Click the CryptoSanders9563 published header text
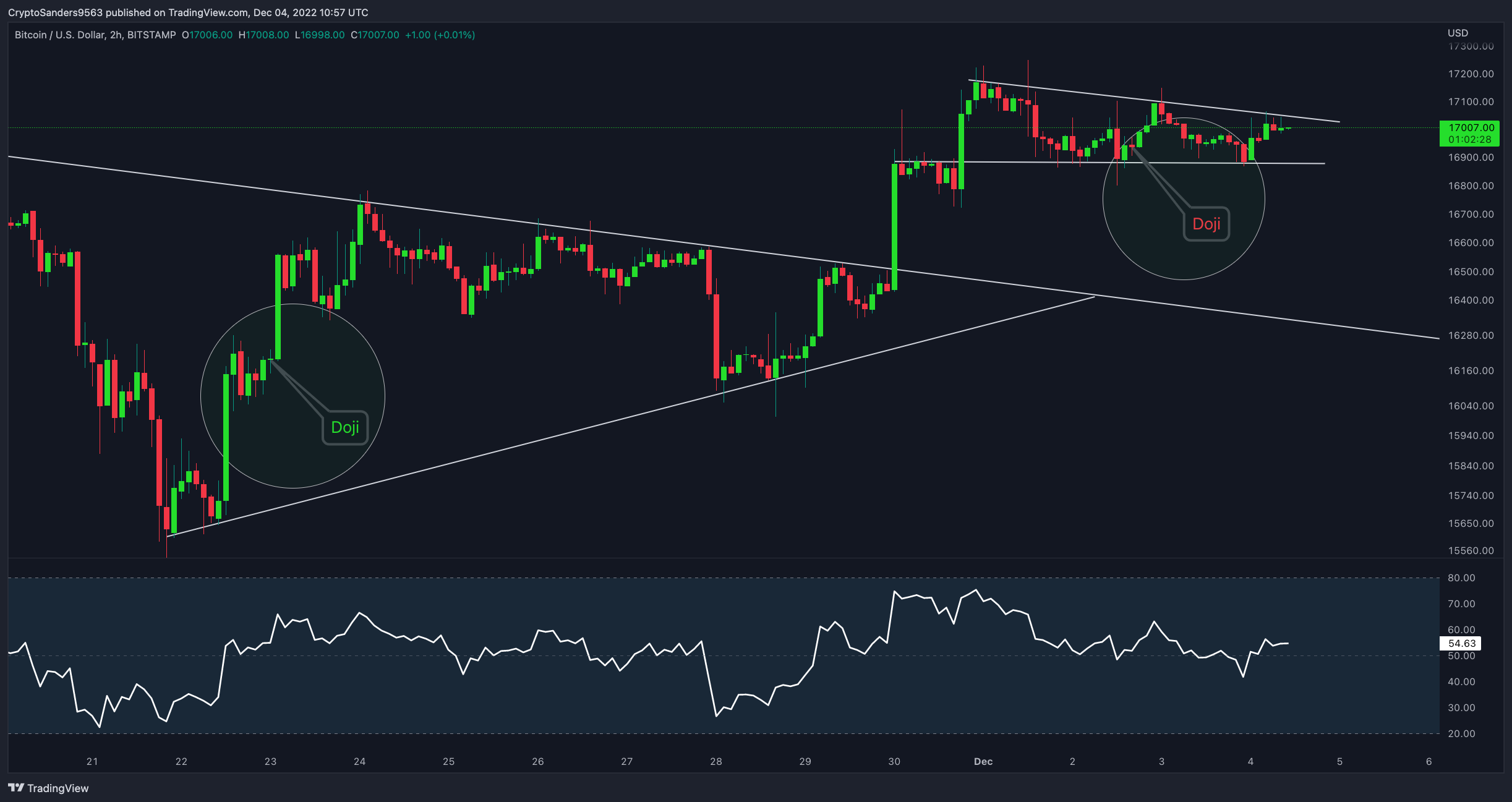 188,12
